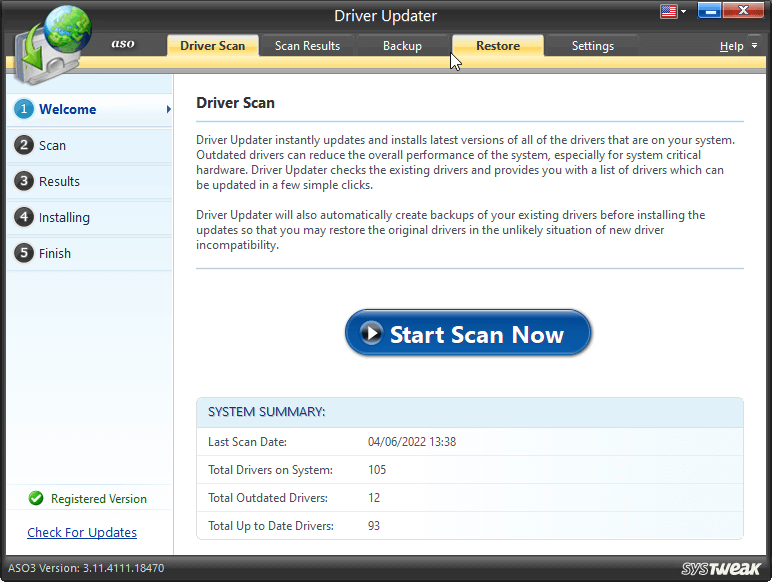The width and height of the screenshot is (772, 582).
Task: Click the ASO3 Version text in status bar
Action: pyautogui.click(x=86, y=568)
